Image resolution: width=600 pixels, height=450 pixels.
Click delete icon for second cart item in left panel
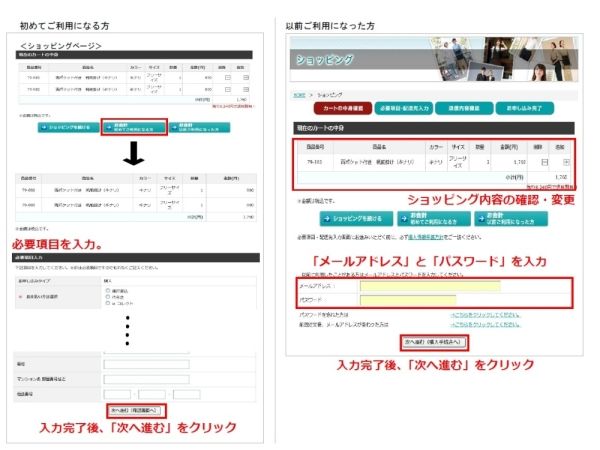tap(227, 89)
